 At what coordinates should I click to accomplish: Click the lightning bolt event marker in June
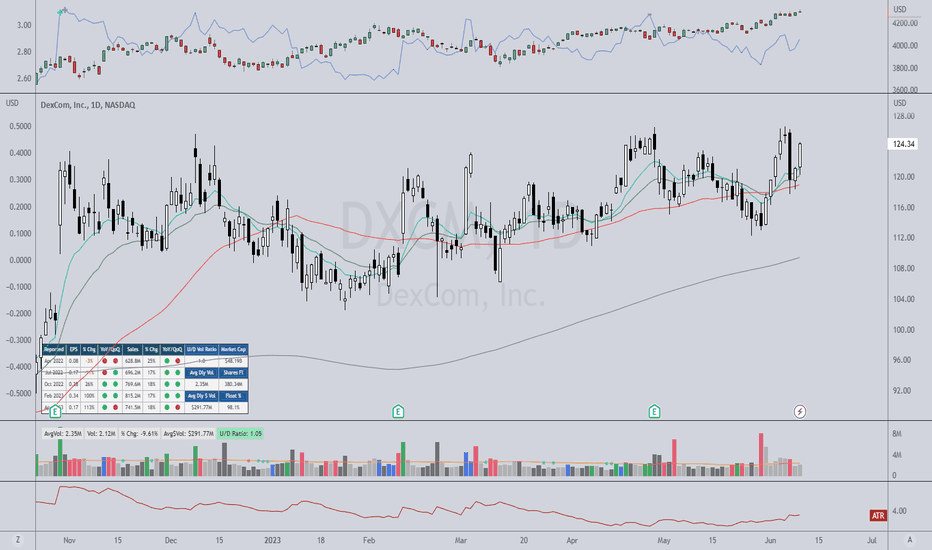click(800, 411)
